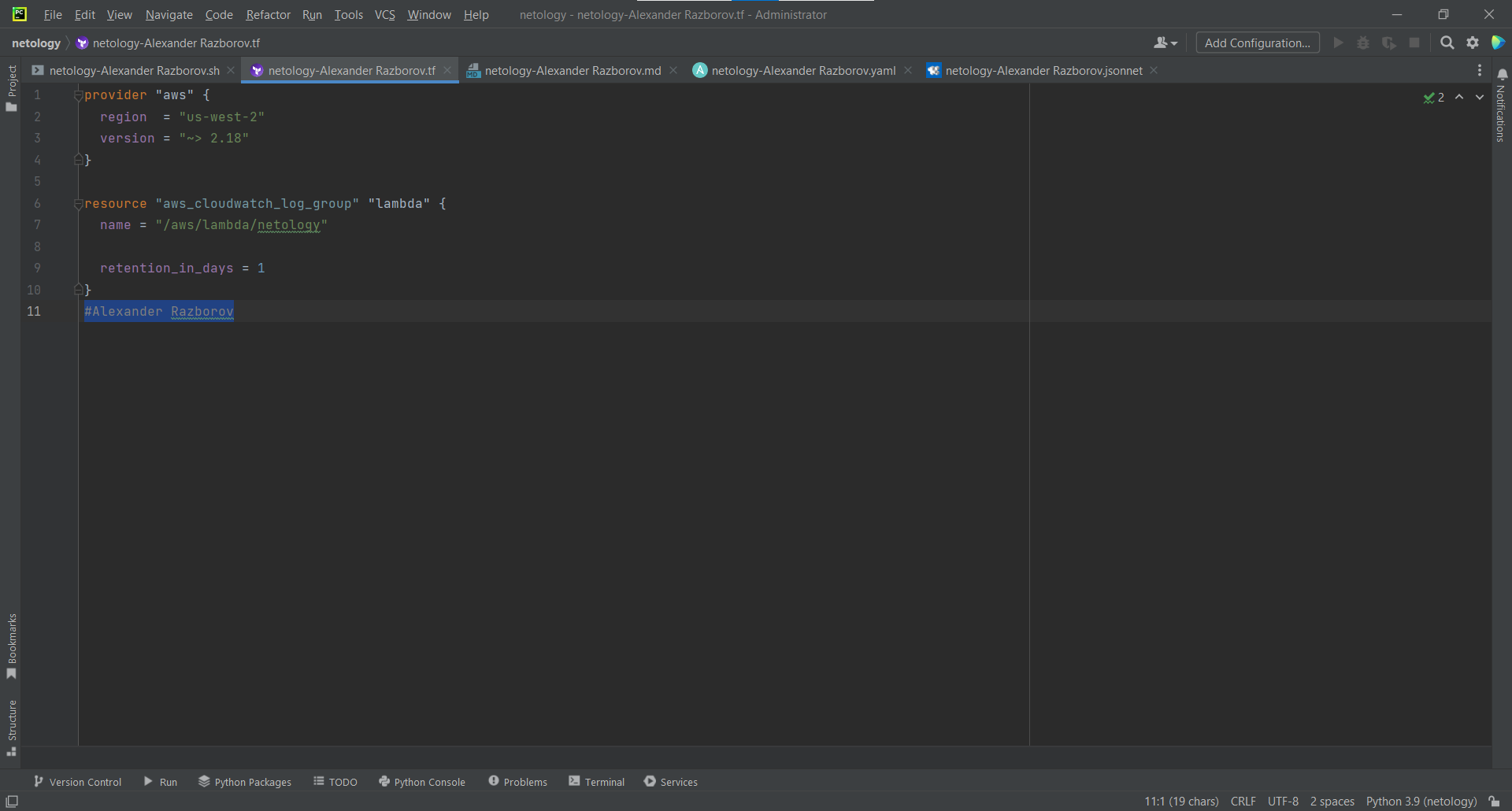Run the project with the green Run arrow
This screenshot has height=811, width=1512.
[1339, 43]
